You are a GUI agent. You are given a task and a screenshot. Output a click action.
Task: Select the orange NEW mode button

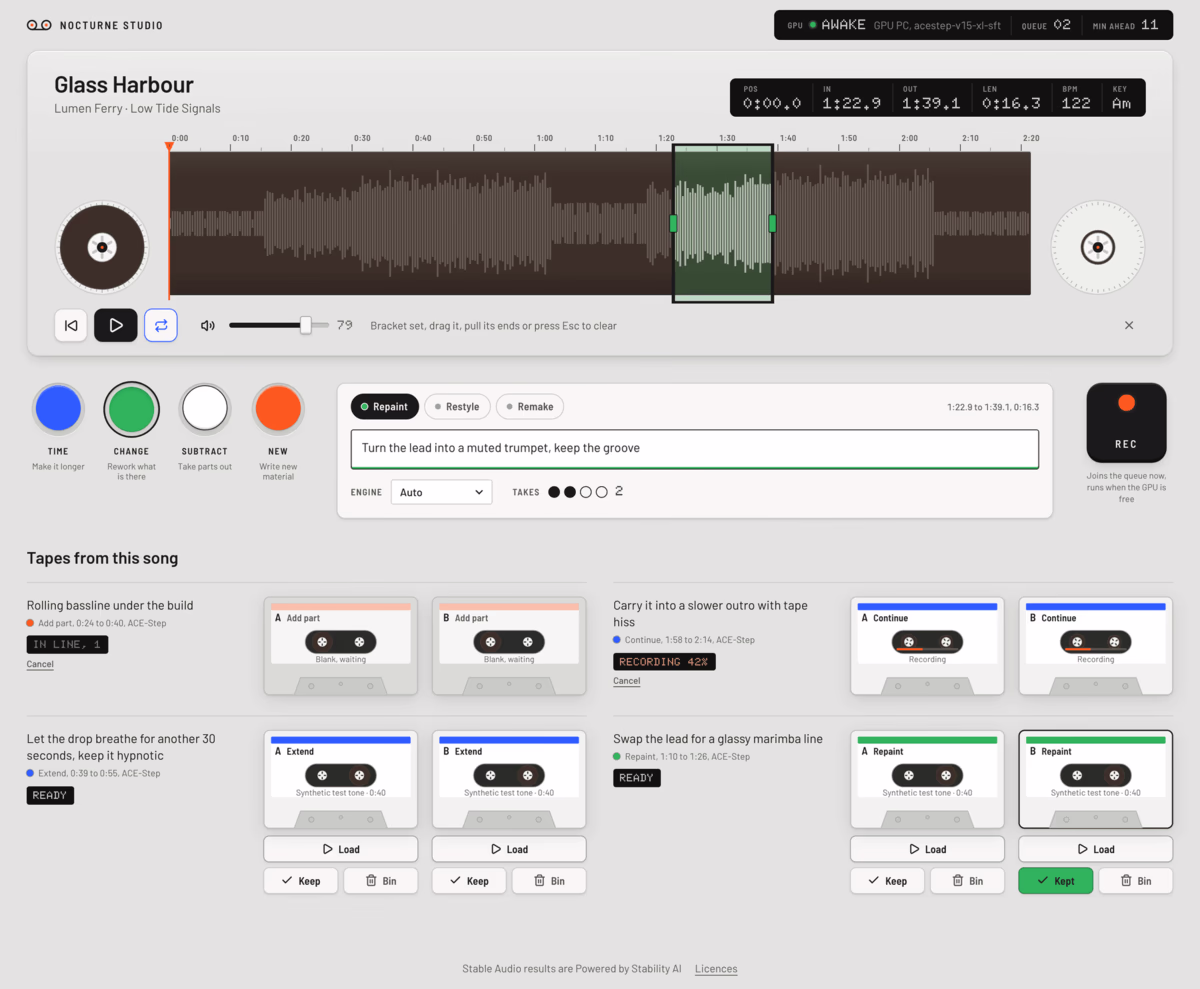coord(278,409)
